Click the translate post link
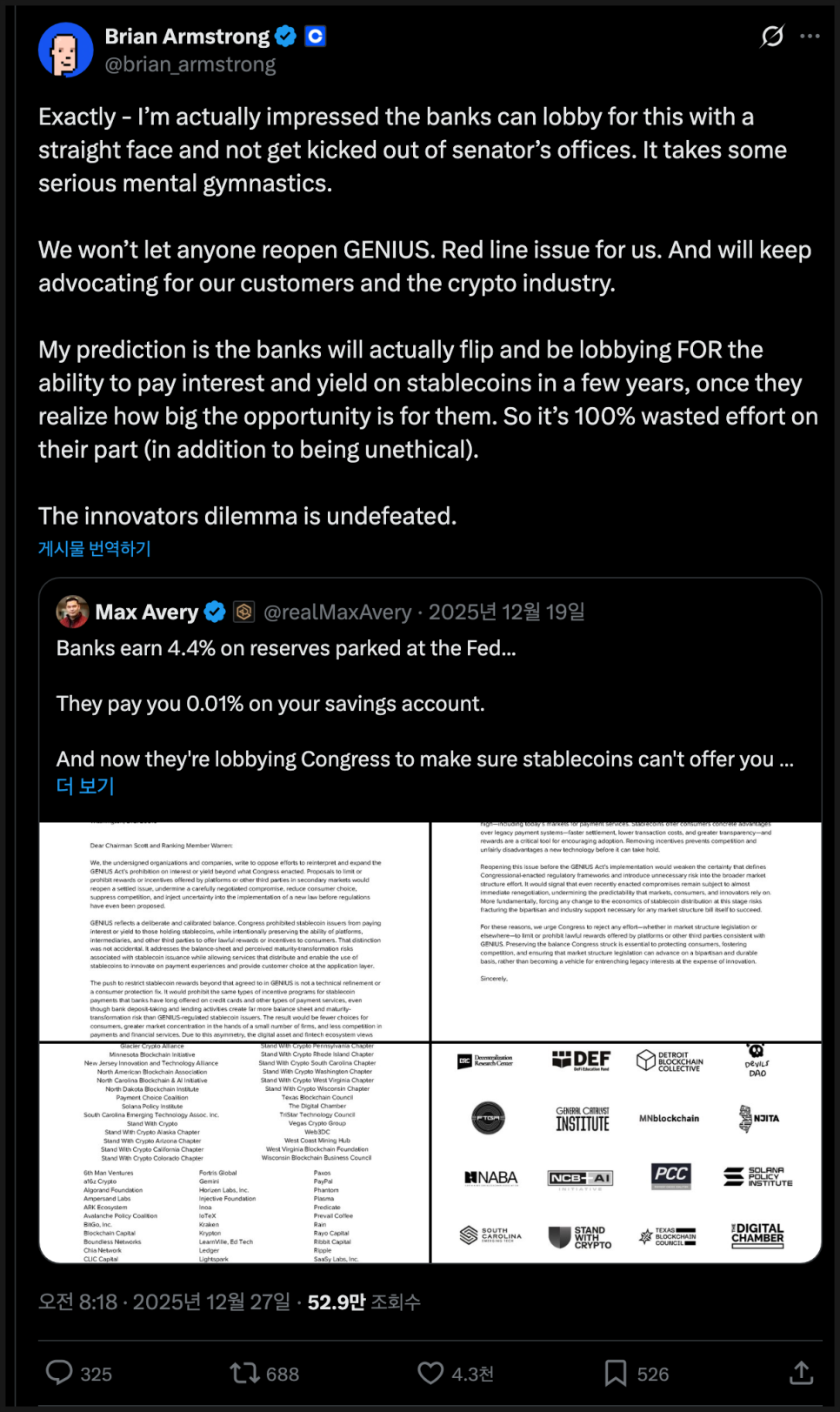This screenshot has width=840, height=1412. coord(95,548)
